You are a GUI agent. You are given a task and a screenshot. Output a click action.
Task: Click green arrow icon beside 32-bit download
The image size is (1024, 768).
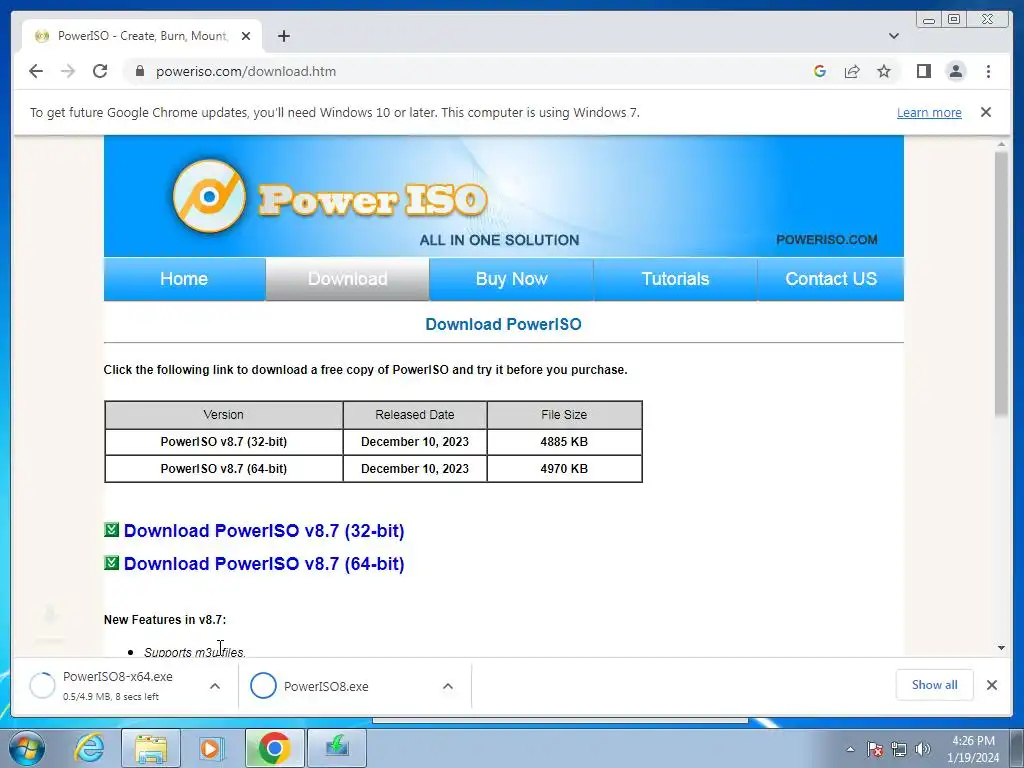pyautogui.click(x=112, y=530)
